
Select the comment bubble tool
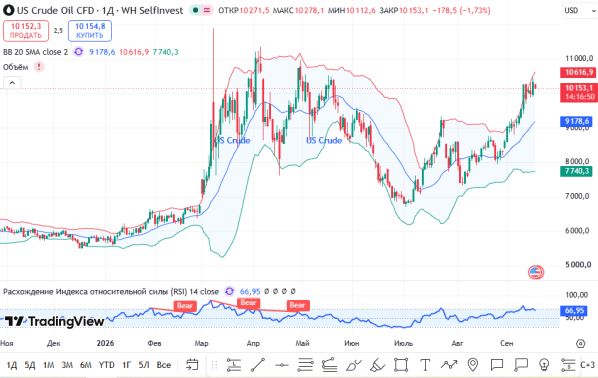[497, 365]
